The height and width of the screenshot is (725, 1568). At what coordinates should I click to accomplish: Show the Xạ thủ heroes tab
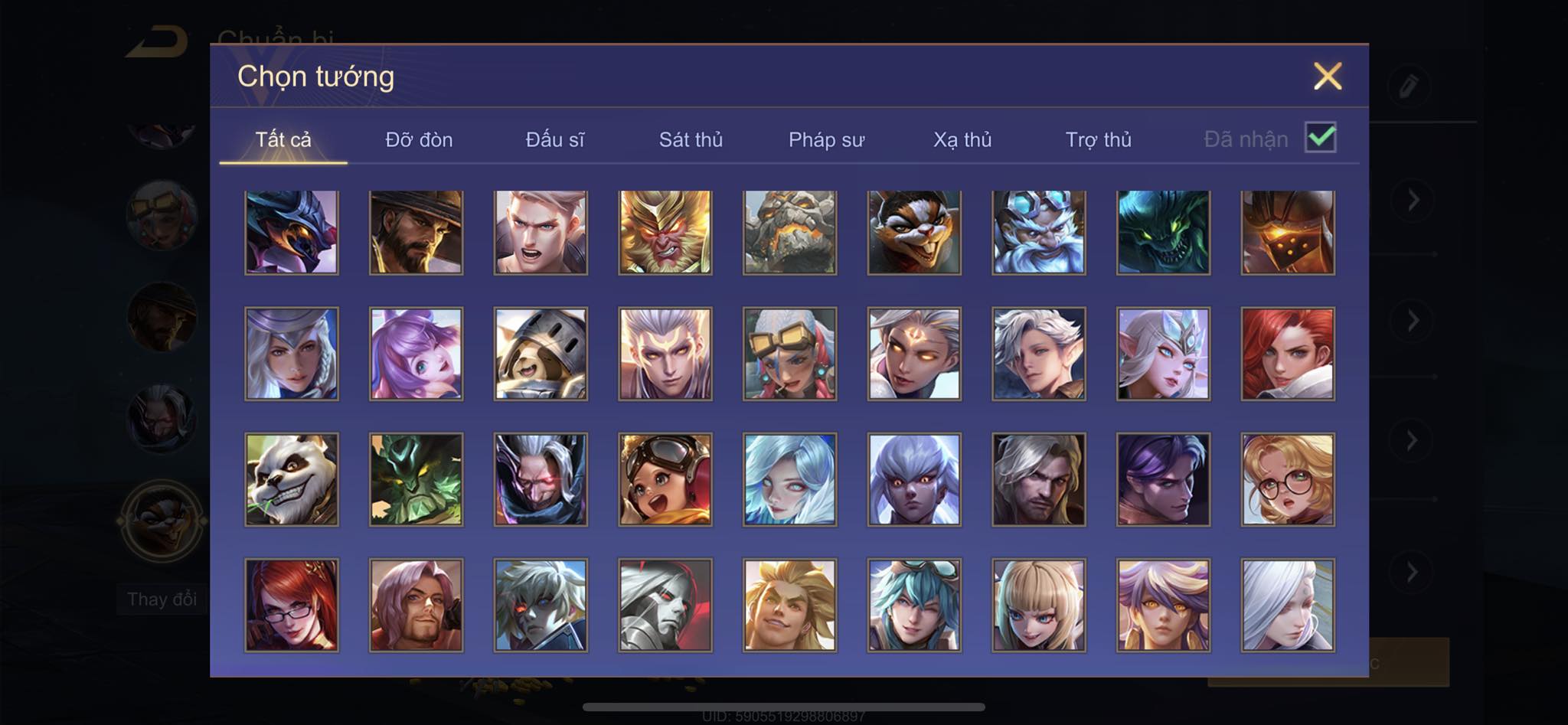962,139
